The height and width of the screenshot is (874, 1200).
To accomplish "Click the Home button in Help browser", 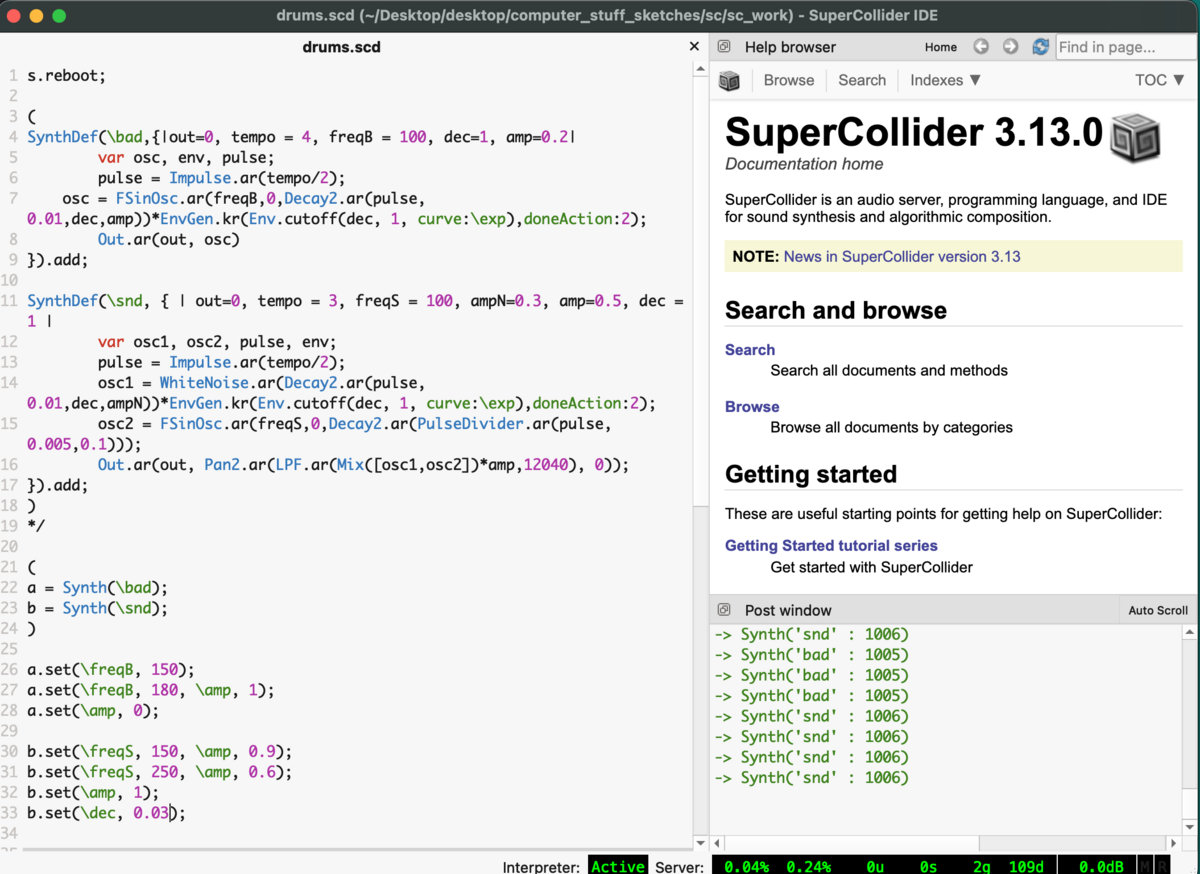I will click(941, 47).
